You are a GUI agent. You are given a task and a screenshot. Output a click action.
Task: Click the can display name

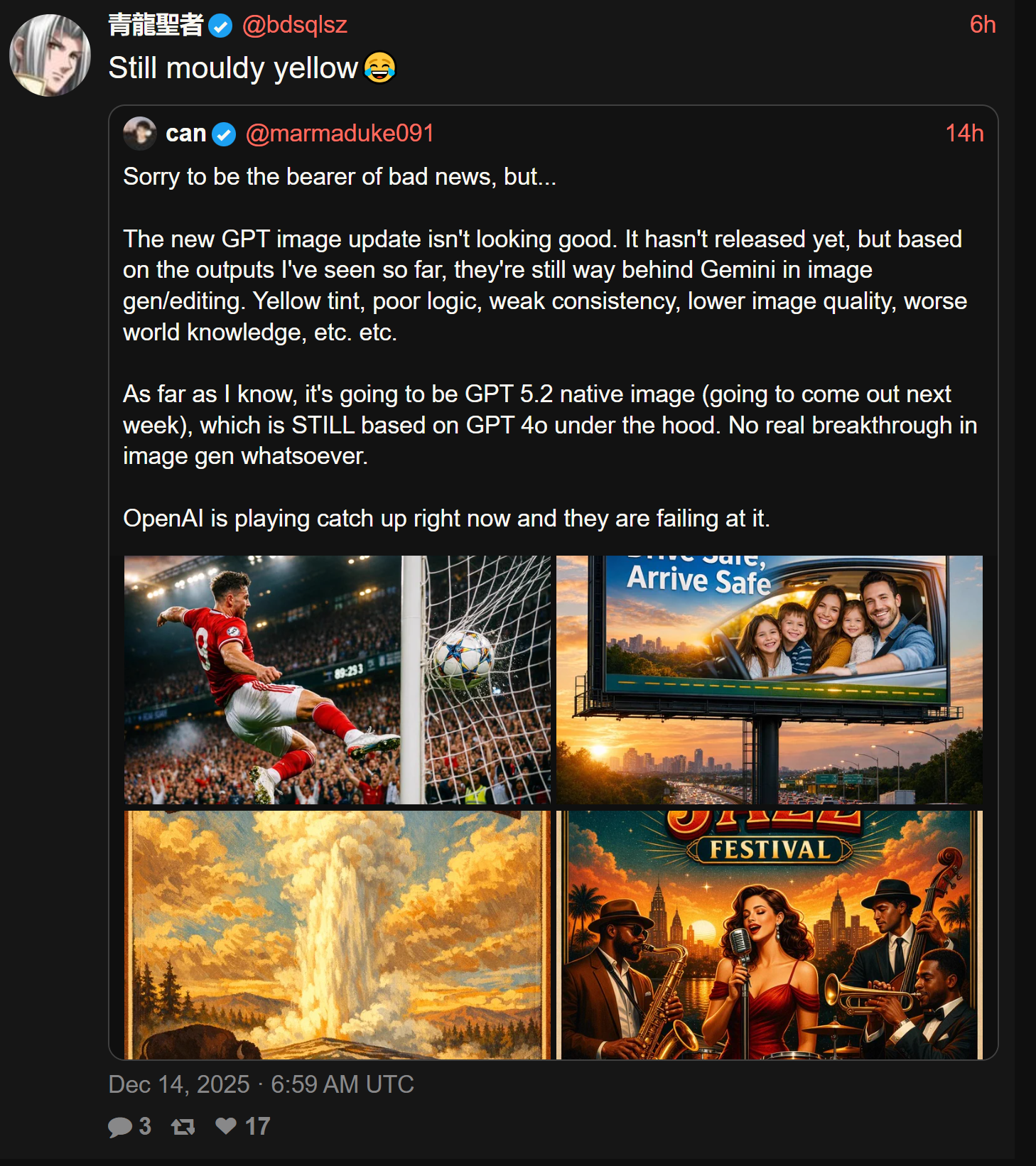pyautogui.click(x=186, y=133)
